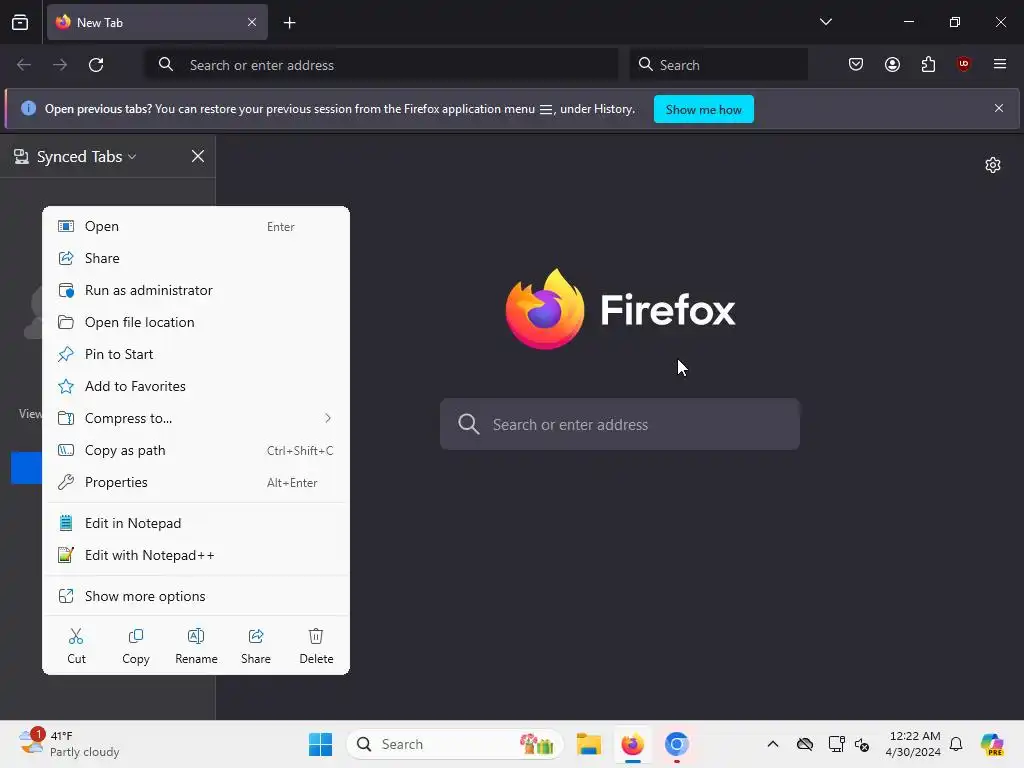The height and width of the screenshot is (768, 1024).
Task: Select Run as administrator
Action: coord(196,291)
